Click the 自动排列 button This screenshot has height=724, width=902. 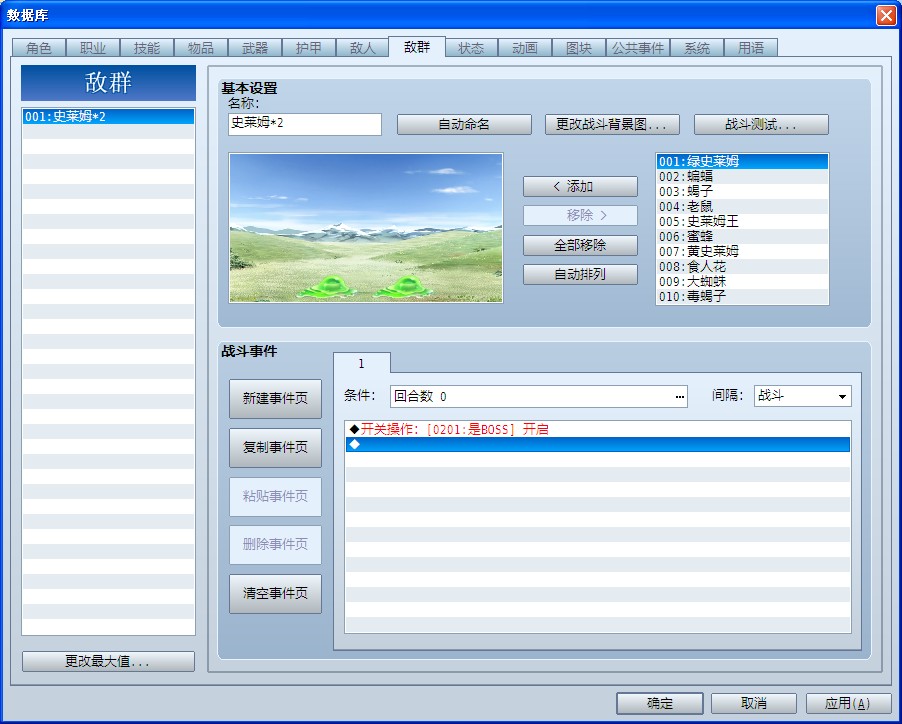pos(580,274)
